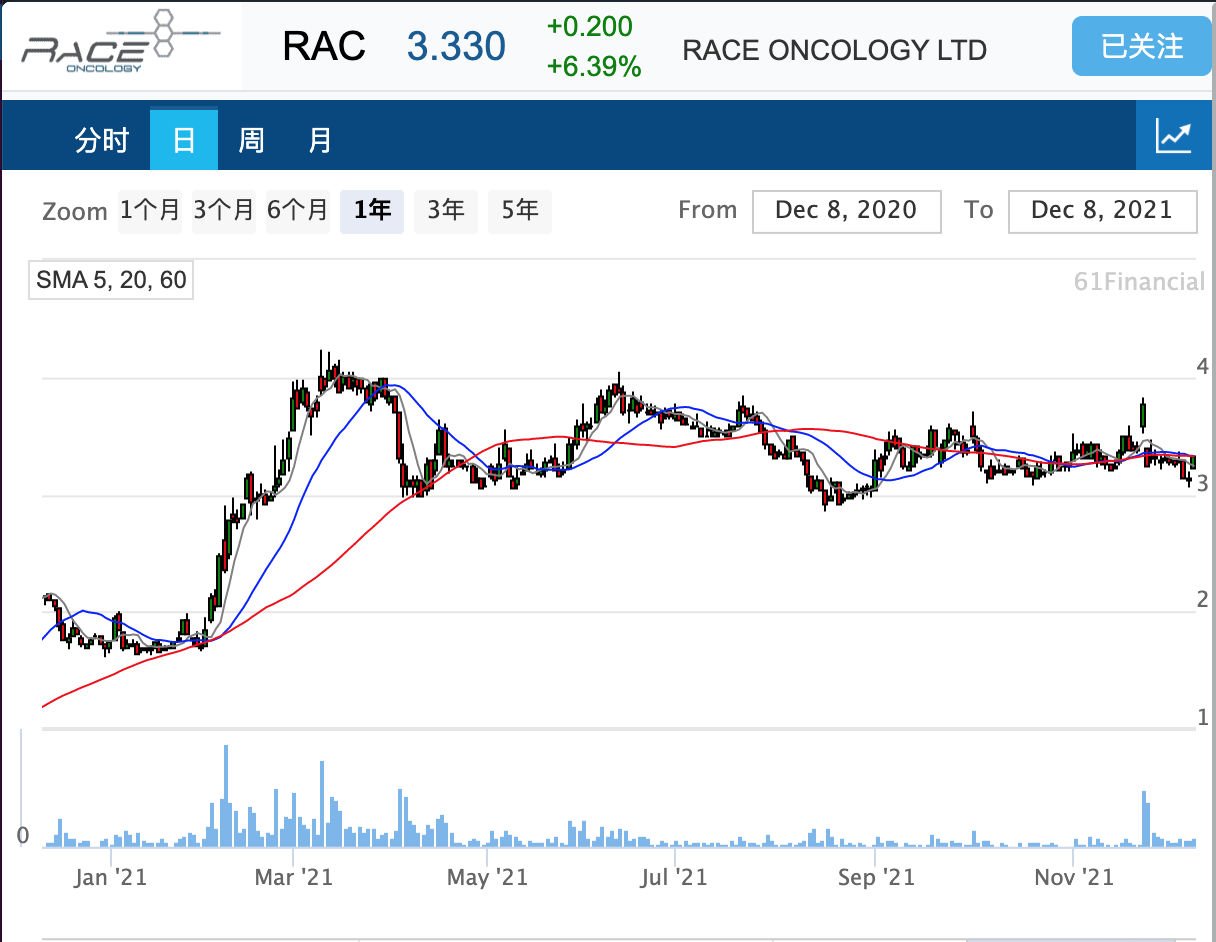
Task: Select the 1年 zoom range
Action: [x=372, y=210]
